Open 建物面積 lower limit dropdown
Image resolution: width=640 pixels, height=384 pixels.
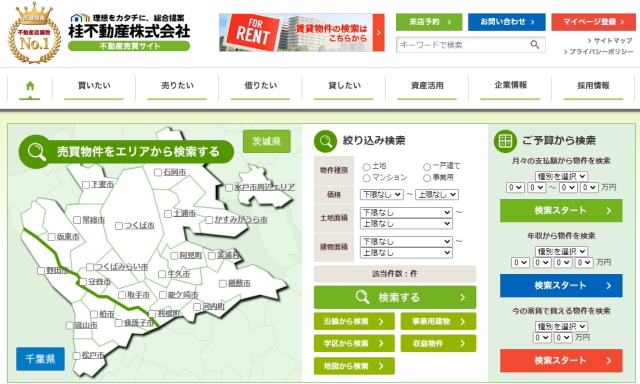[406, 242]
